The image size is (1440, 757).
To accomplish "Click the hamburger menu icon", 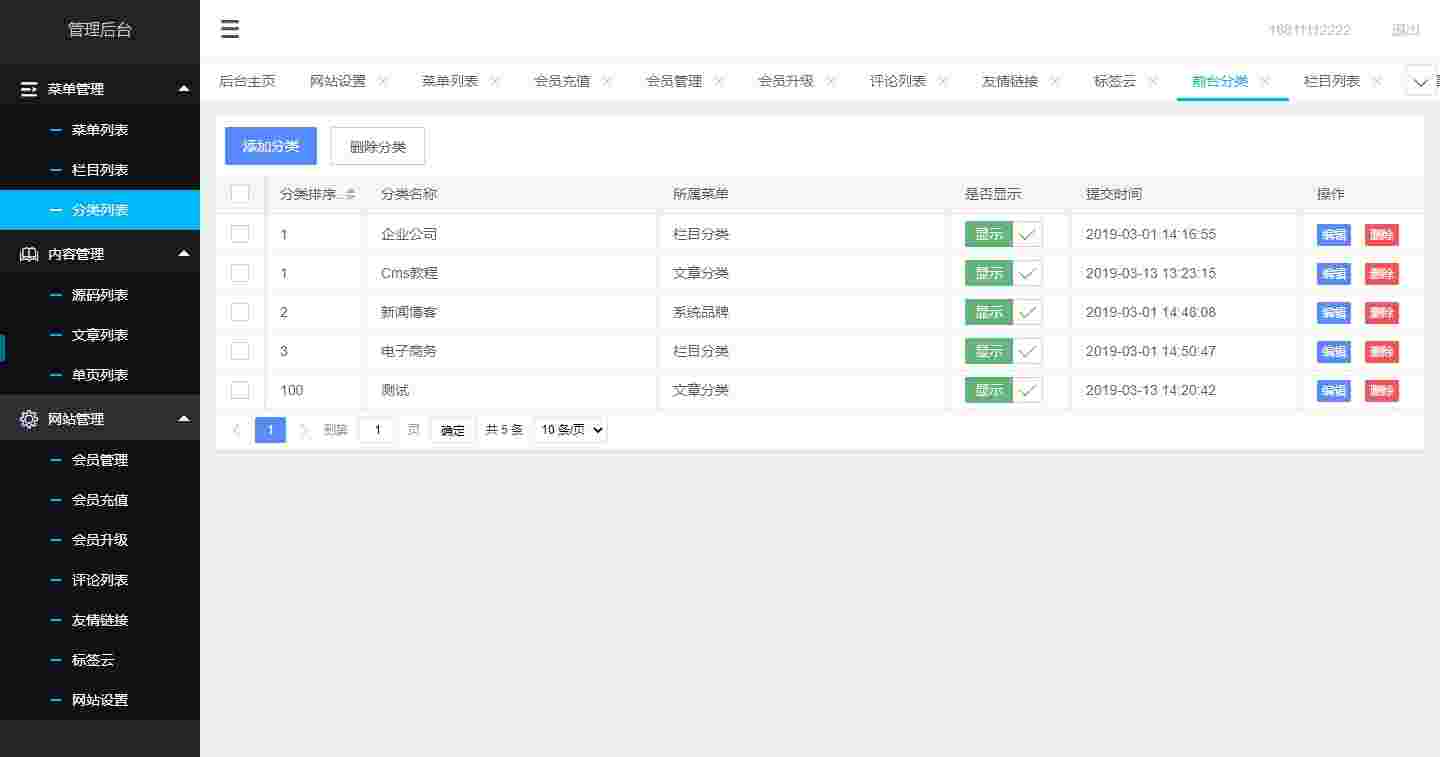I will [230, 29].
